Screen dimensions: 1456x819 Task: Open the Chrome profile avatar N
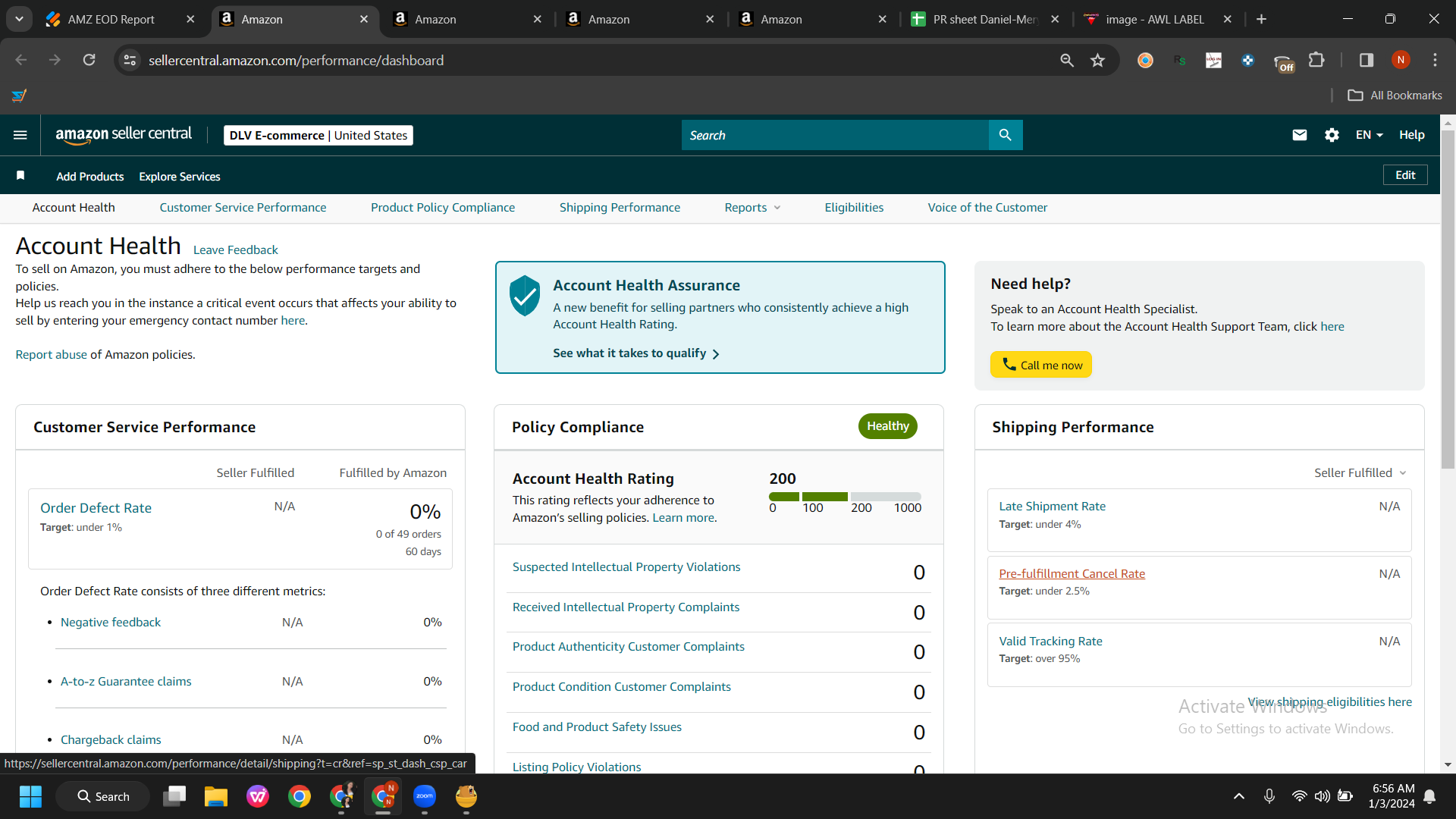(x=1401, y=60)
